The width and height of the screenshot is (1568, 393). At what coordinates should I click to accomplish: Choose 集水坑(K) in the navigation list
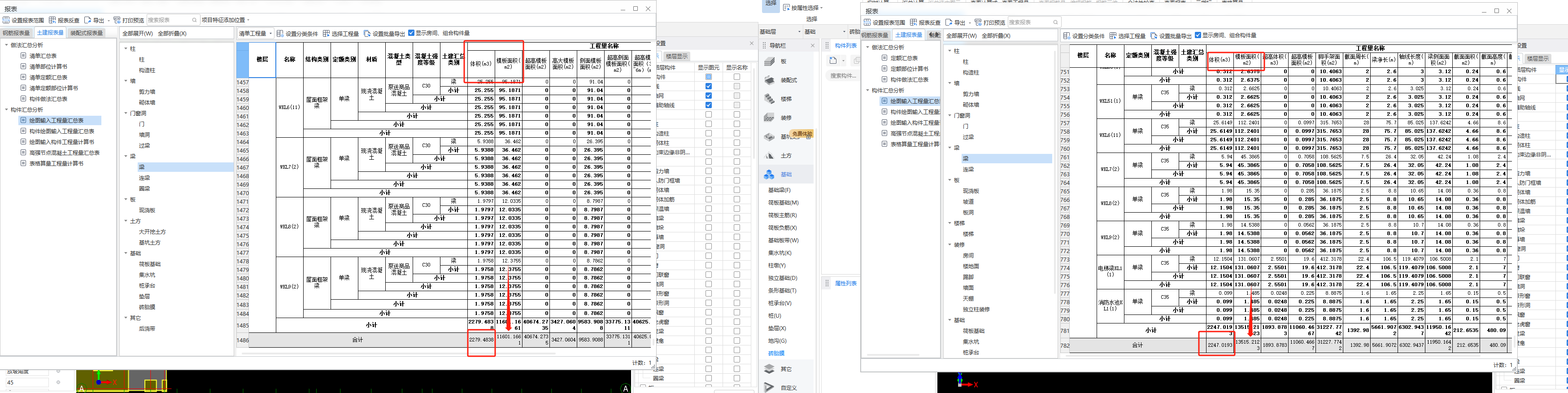point(780,253)
